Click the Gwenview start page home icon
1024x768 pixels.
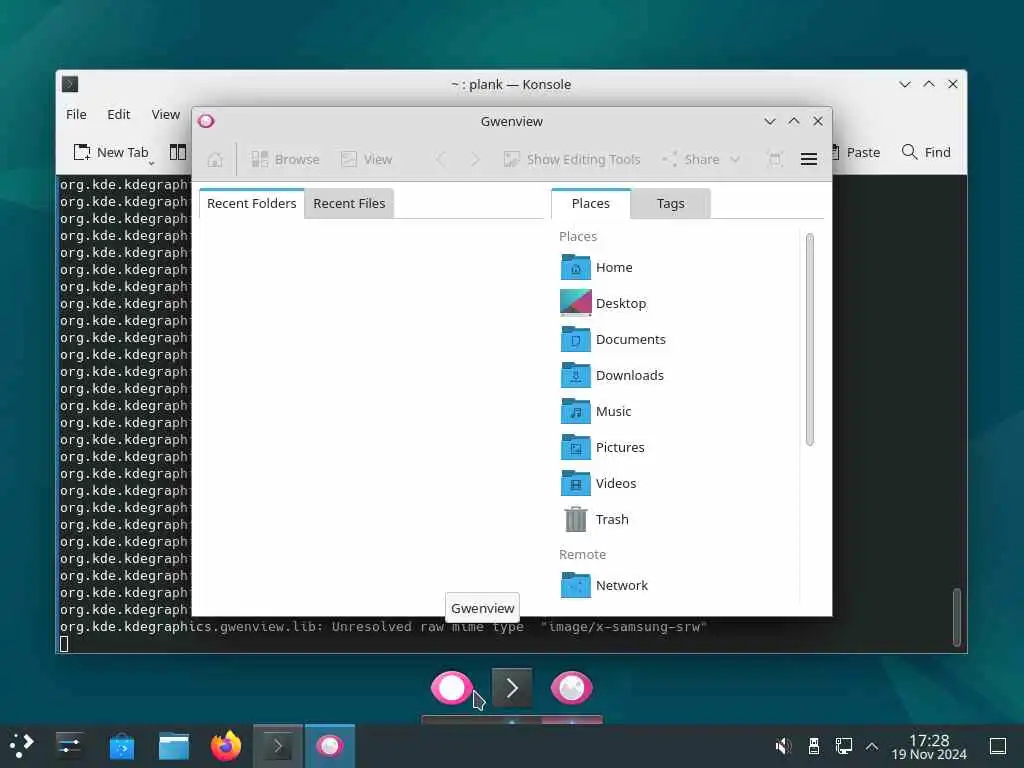tap(215, 159)
